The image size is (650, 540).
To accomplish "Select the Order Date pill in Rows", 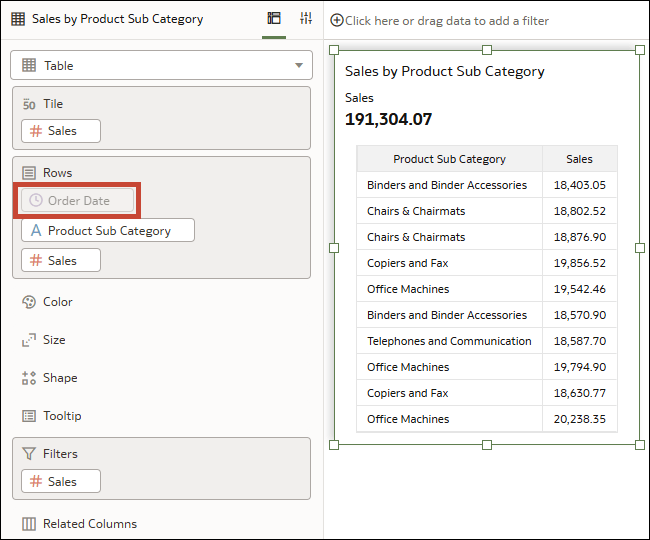I will point(78,200).
